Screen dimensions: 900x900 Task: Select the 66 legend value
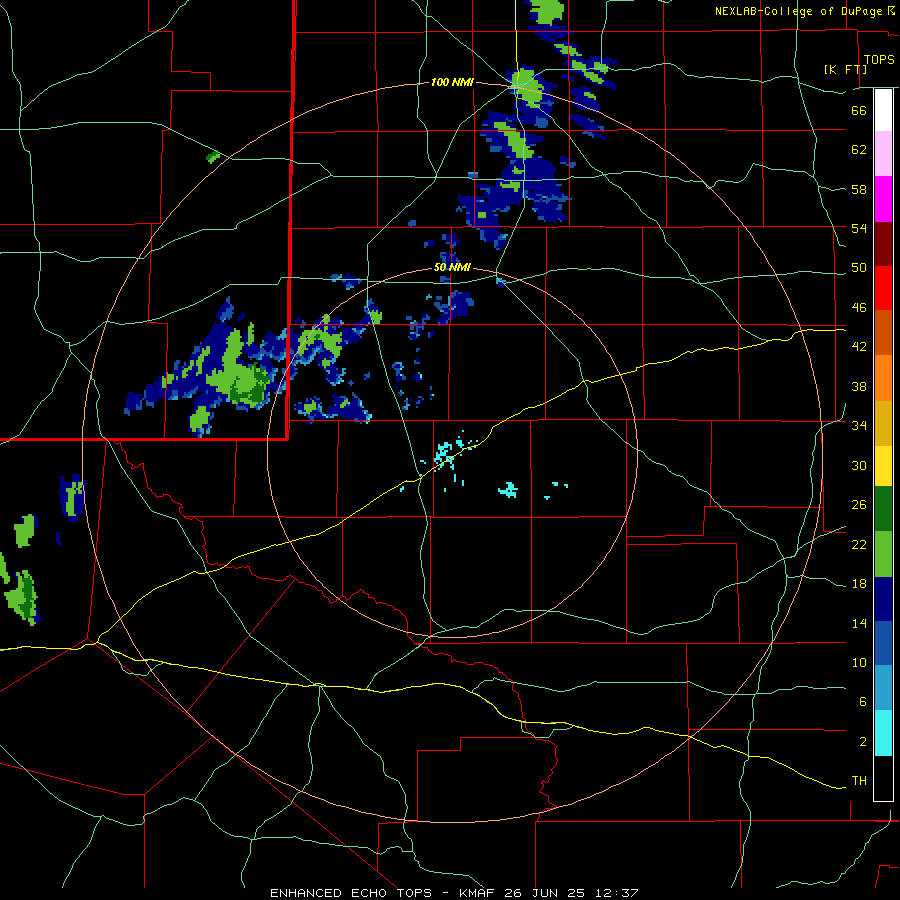pyautogui.click(x=859, y=110)
